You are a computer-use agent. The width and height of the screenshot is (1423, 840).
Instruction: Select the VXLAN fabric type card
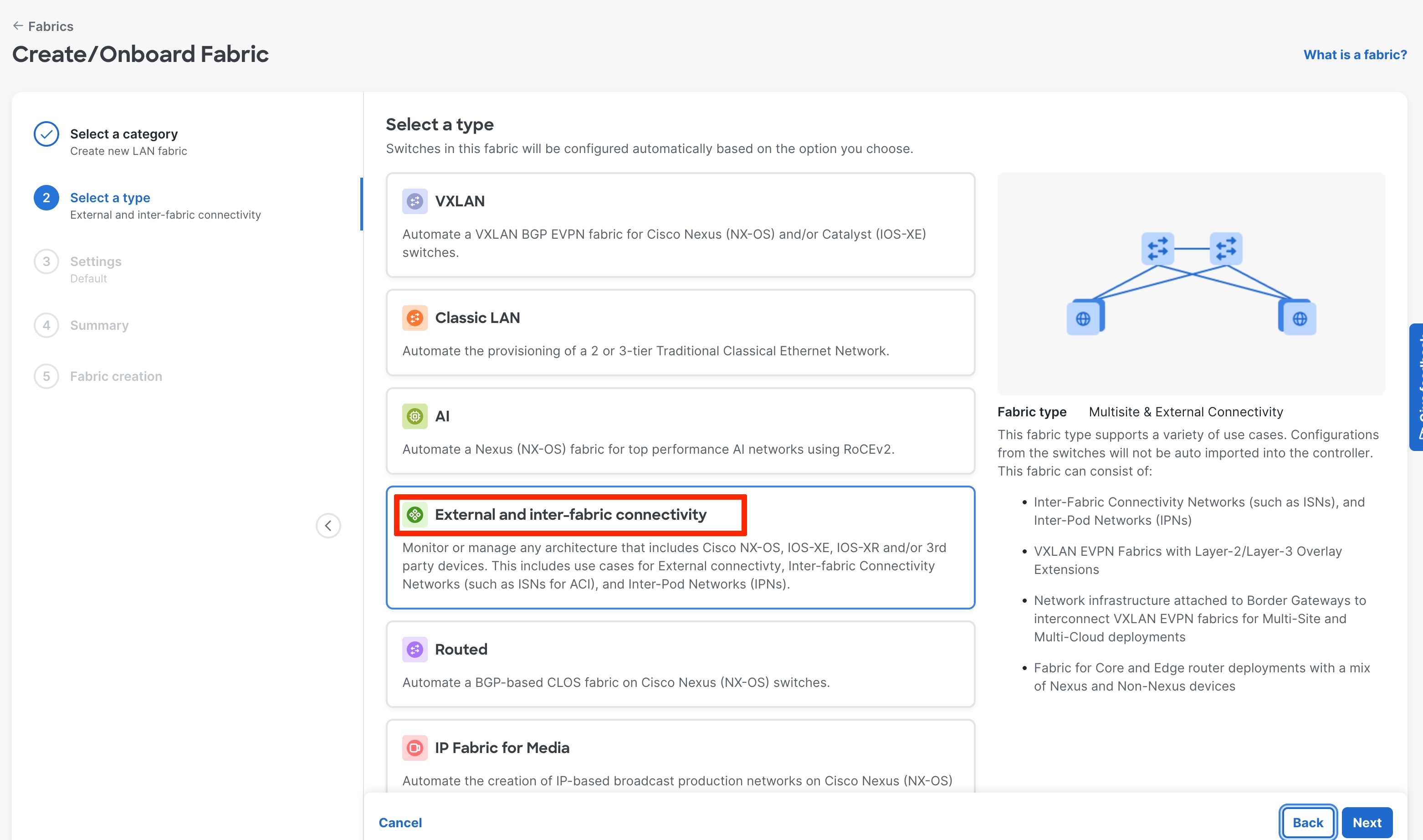(680, 225)
